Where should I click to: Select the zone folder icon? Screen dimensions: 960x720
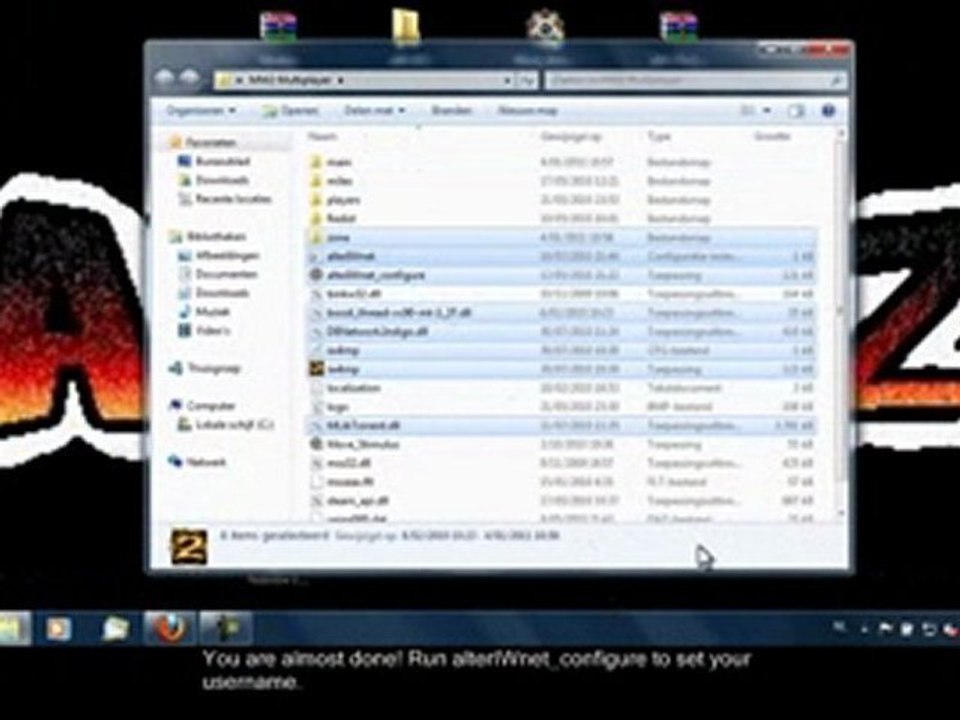pos(316,237)
